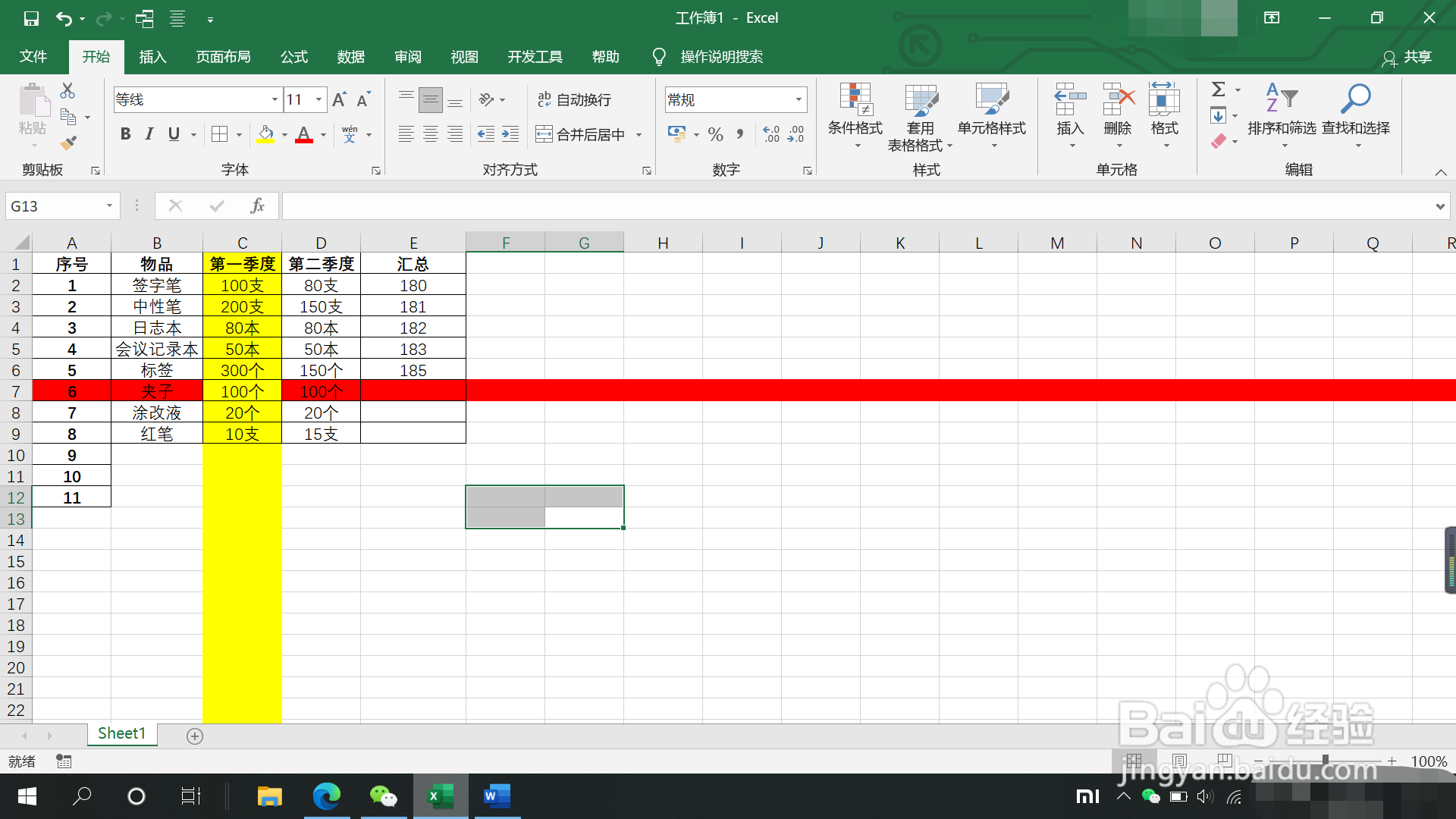
Task: Toggle bold formatting
Action: pos(126,134)
